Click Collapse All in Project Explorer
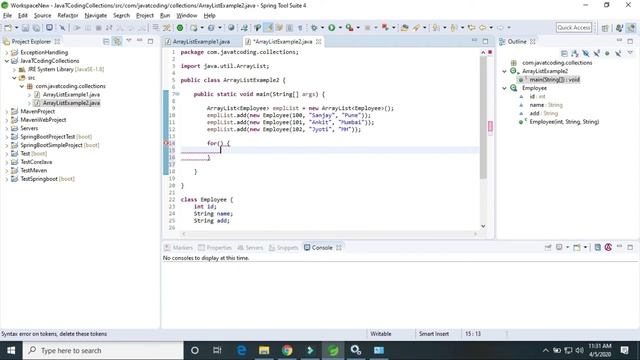Viewport: 640px width, 360px height. click(x=106, y=41)
